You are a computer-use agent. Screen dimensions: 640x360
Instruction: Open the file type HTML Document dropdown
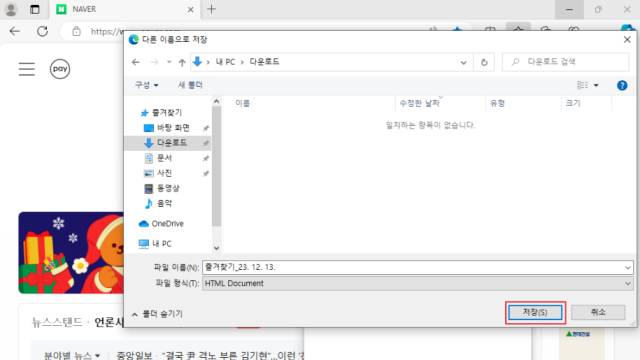pos(418,283)
